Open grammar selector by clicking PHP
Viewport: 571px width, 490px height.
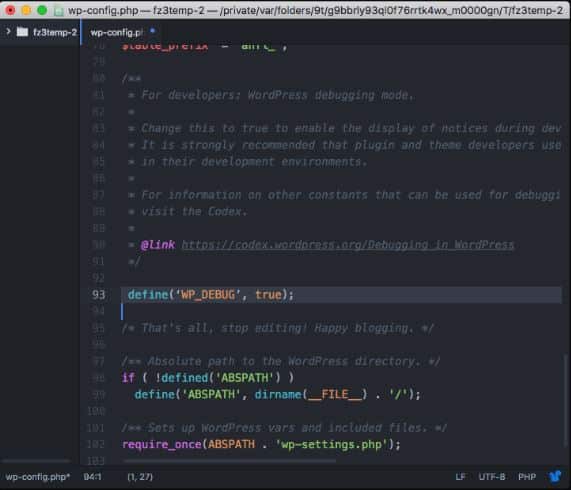[x=527, y=477]
